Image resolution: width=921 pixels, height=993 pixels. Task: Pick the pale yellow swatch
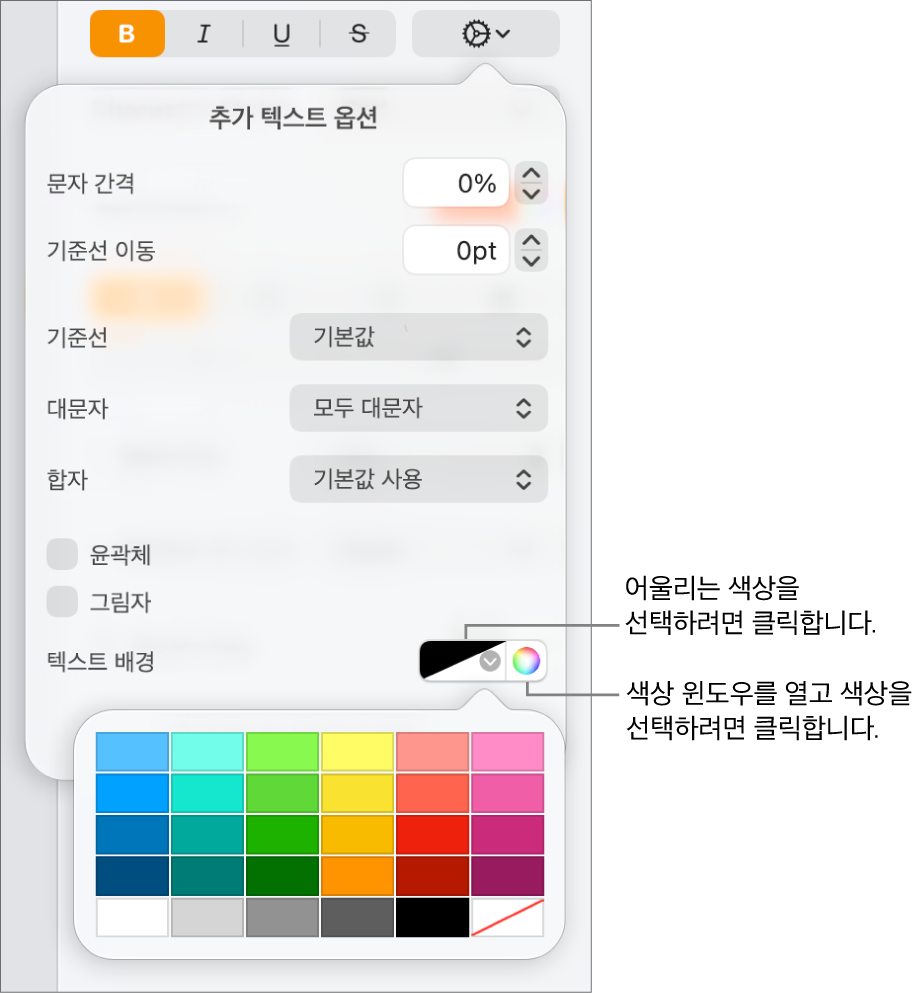[x=357, y=752]
